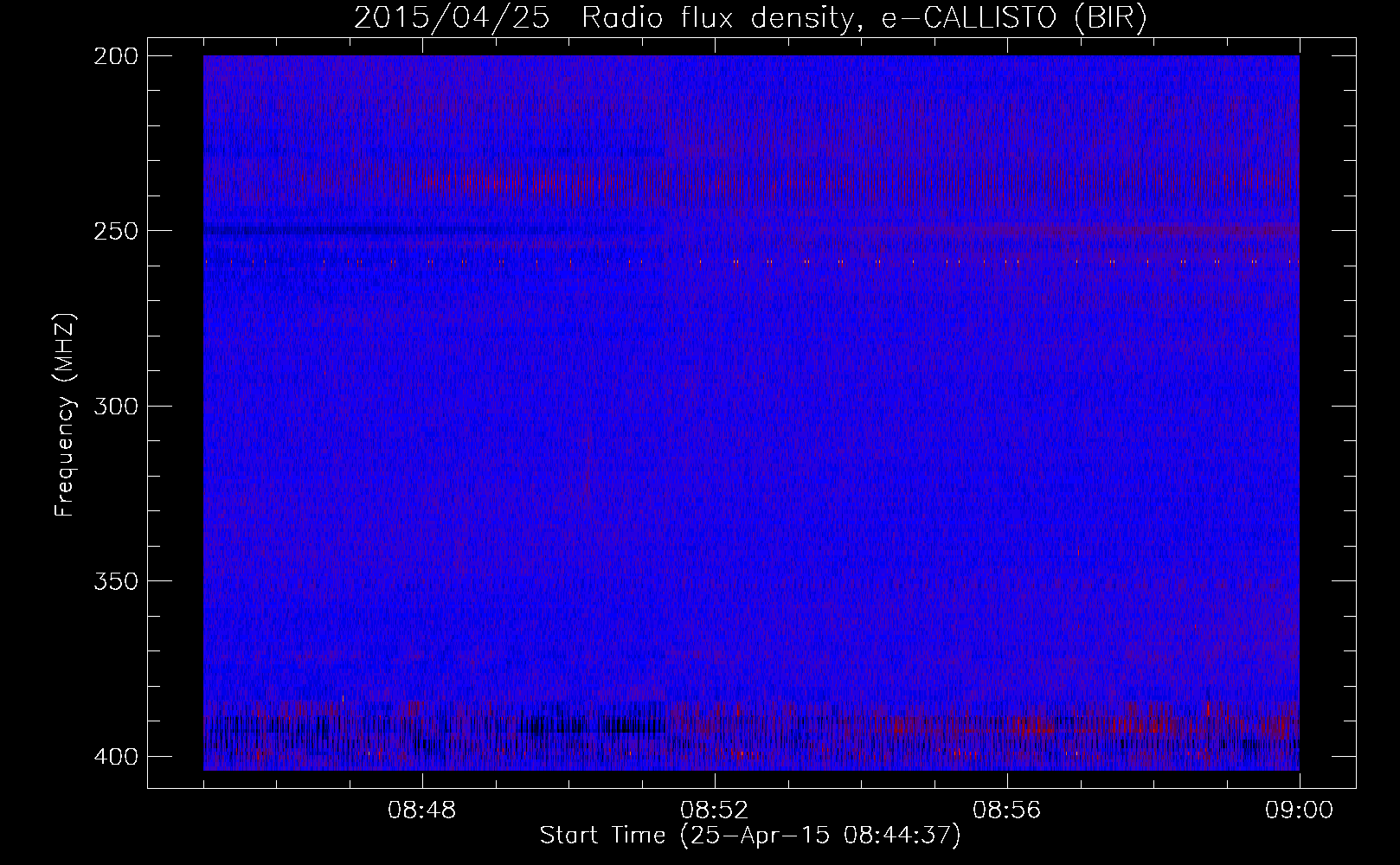Image resolution: width=1400 pixels, height=865 pixels.
Task: Select the 300 frequency tick label
Action: click(x=115, y=406)
